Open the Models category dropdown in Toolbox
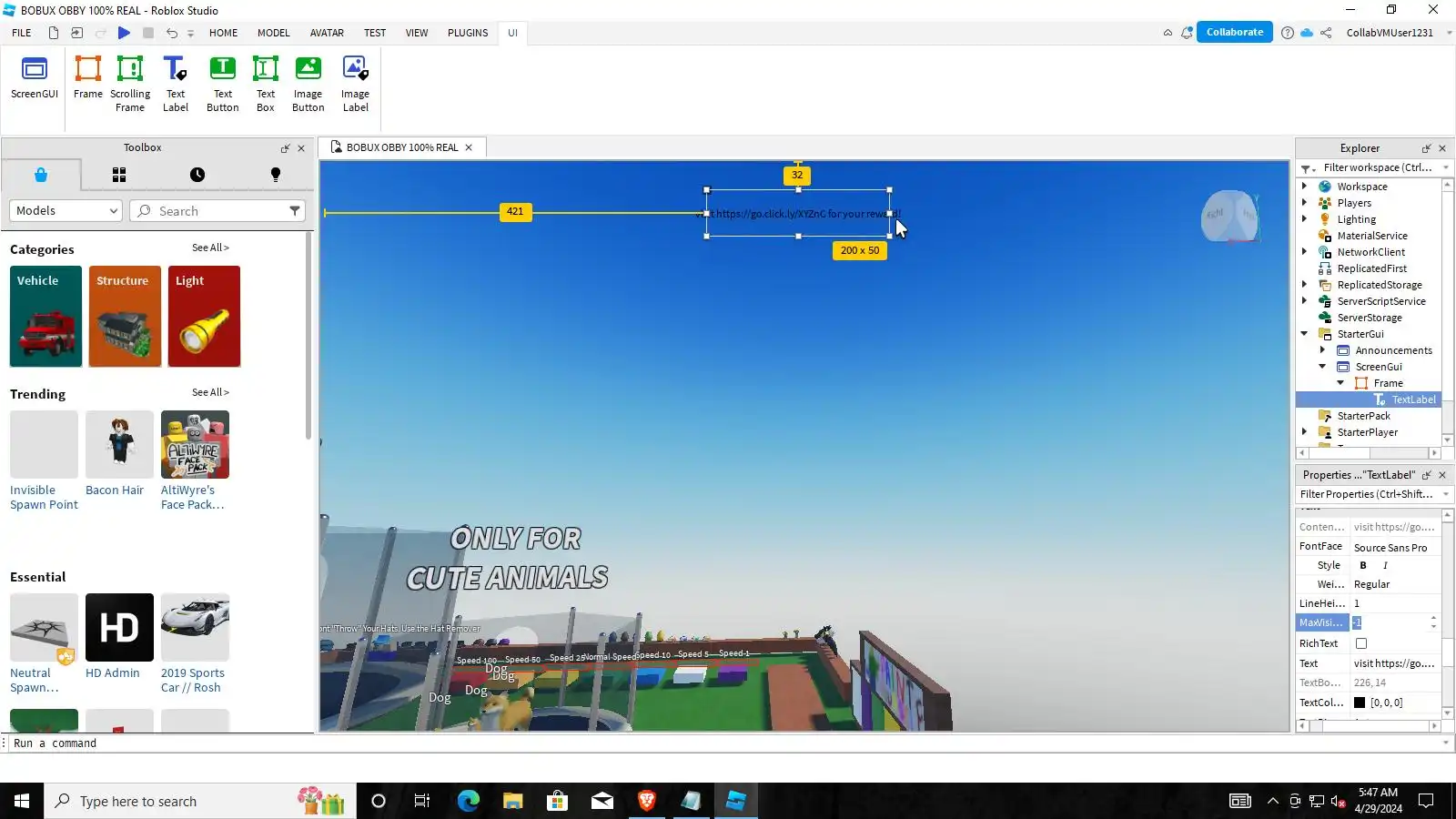1456x819 pixels. (x=66, y=211)
